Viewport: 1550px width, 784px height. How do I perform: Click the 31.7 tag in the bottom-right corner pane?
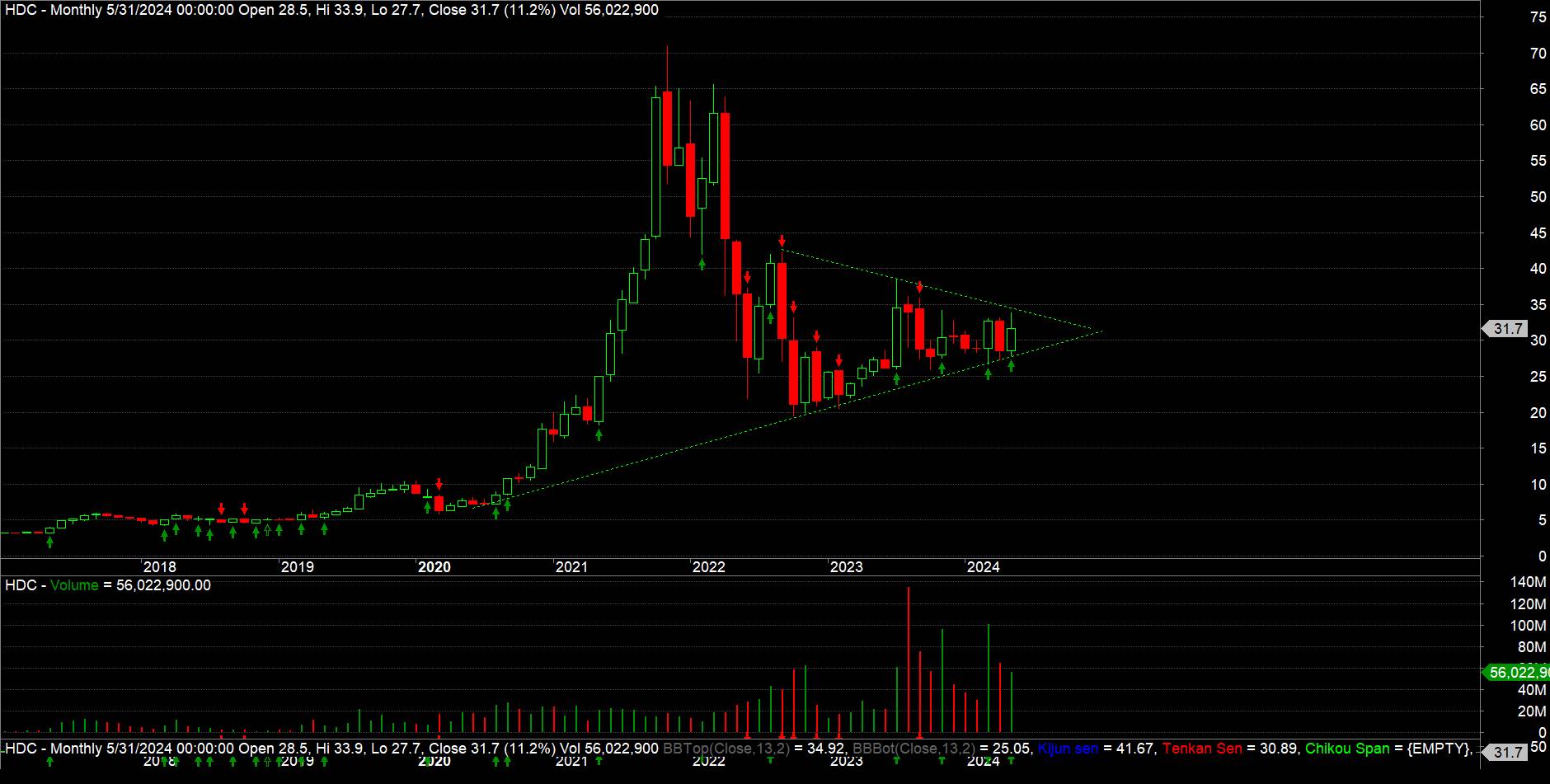pyautogui.click(x=1505, y=752)
